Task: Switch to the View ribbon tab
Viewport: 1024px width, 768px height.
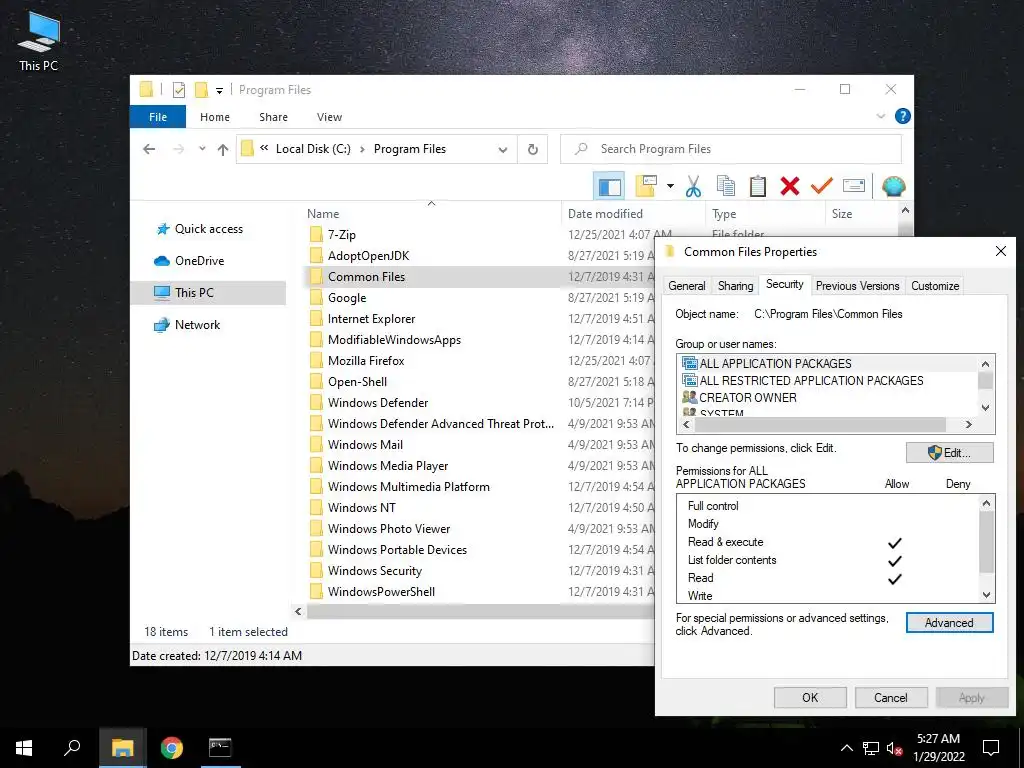Action: (x=329, y=117)
